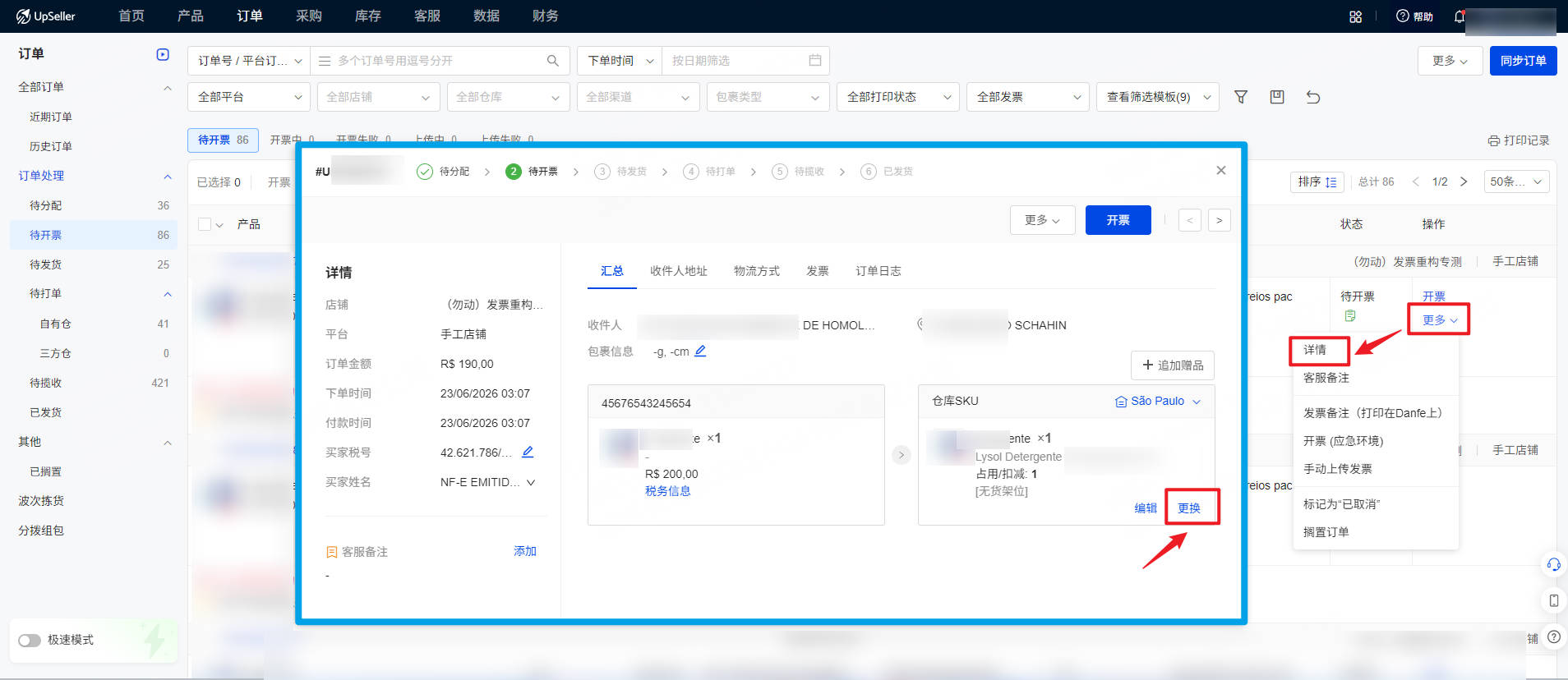
Task: Edit the 包裹信息 package info pencil
Action: tap(700, 351)
